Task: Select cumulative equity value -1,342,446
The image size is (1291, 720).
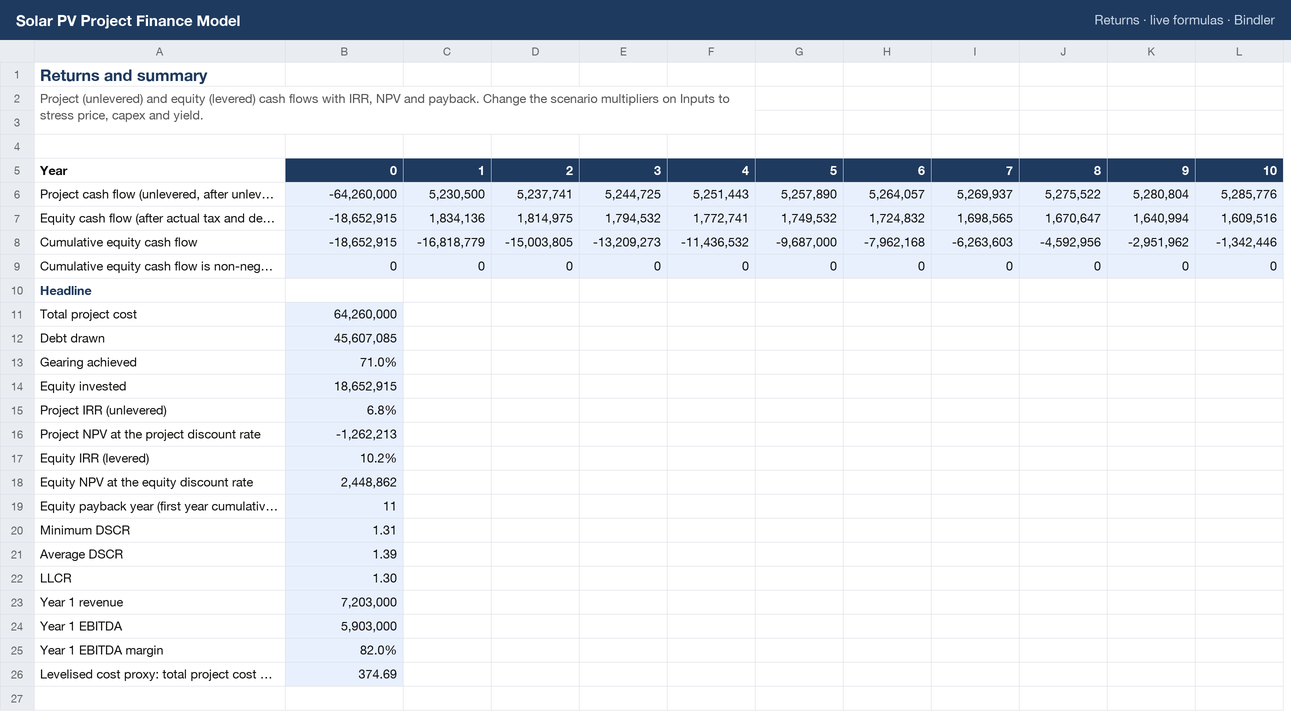Action: pos(1239,242)
